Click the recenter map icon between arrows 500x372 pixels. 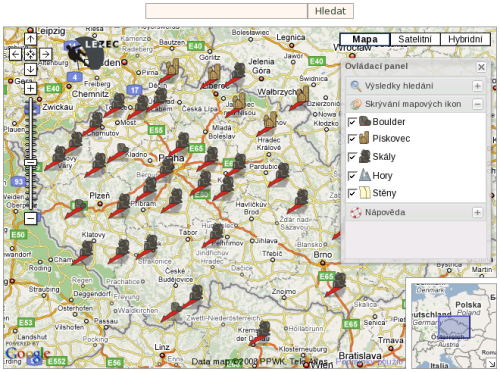point(30,54)
